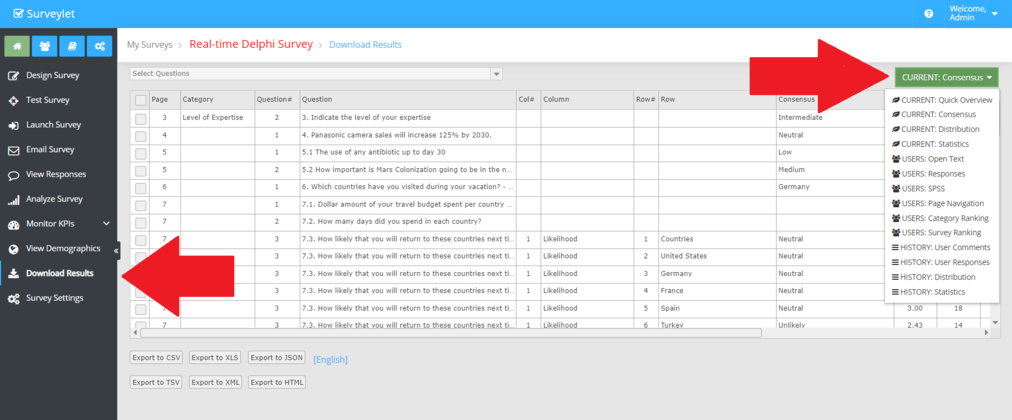Check the 7.1 Dollar amount travel budget row
1012x420 pixels.
140,205
